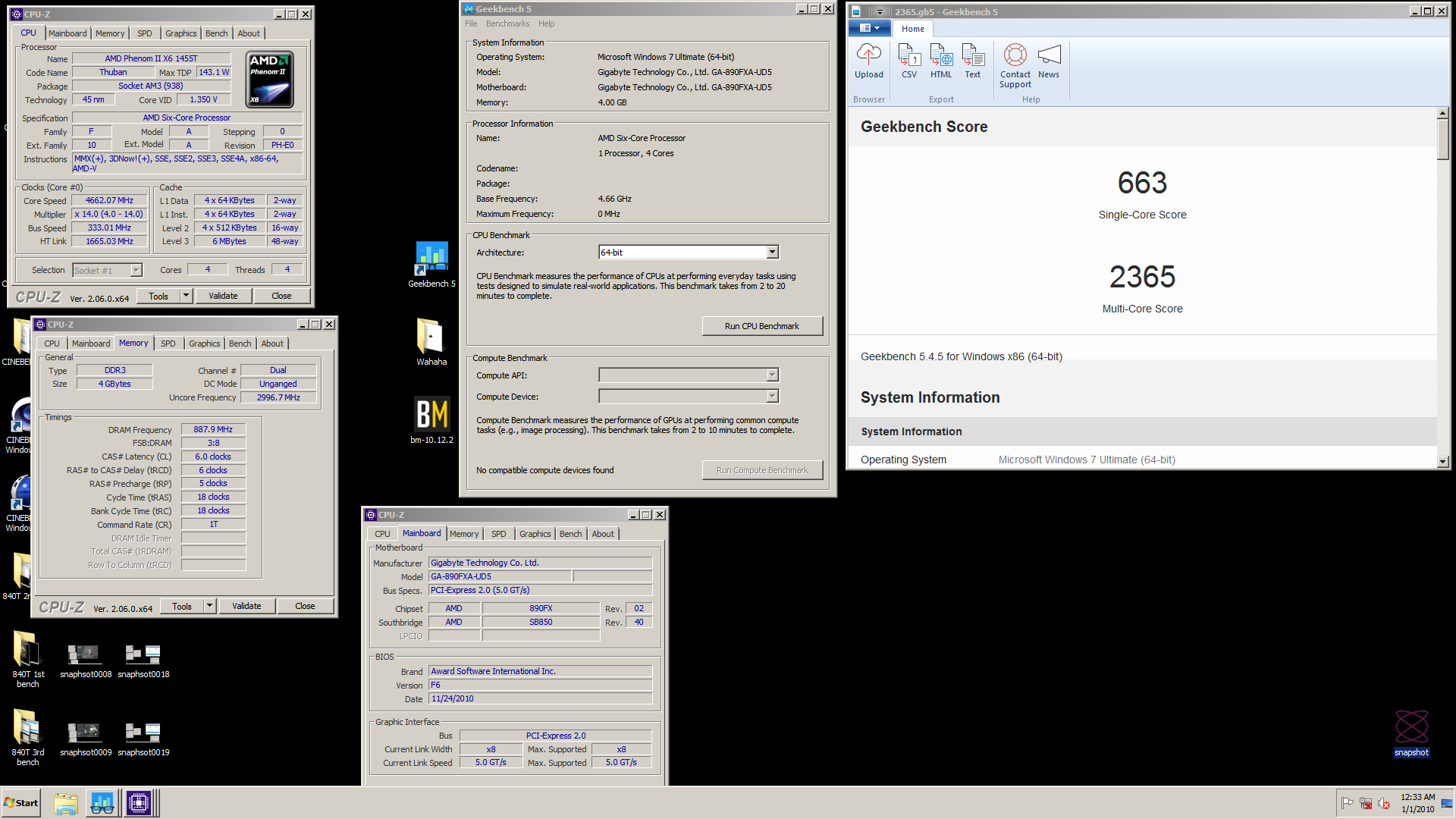Open the quick access toolbar dropdown arrow
1456x819 pixels.
point(880,12)
